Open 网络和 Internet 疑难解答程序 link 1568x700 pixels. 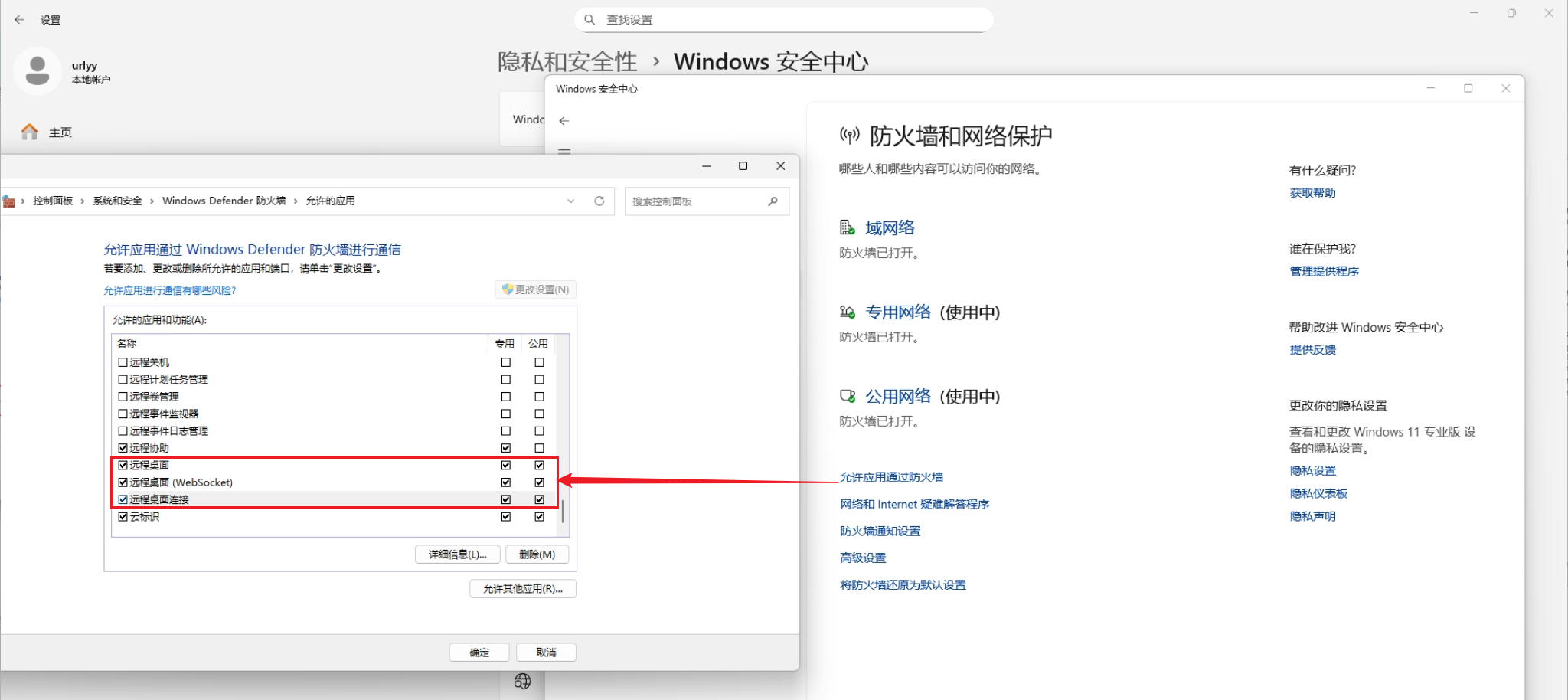click(915, 504)
